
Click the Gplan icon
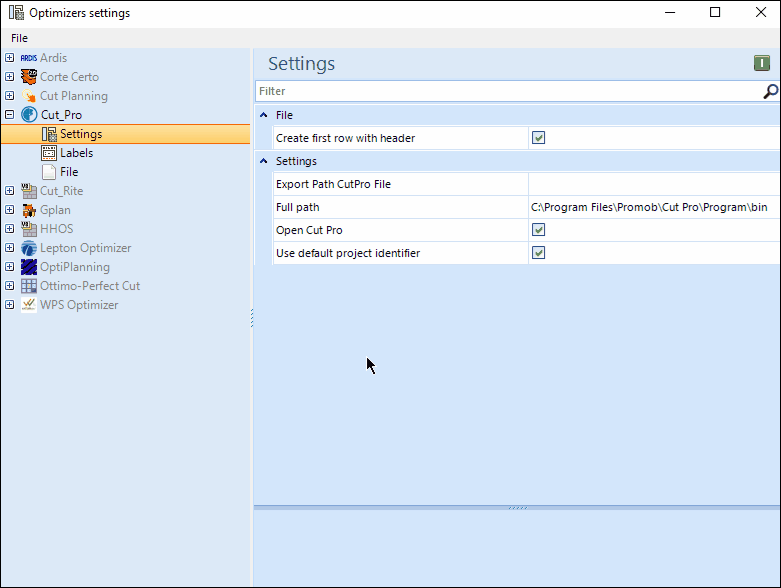coord(29,210)
